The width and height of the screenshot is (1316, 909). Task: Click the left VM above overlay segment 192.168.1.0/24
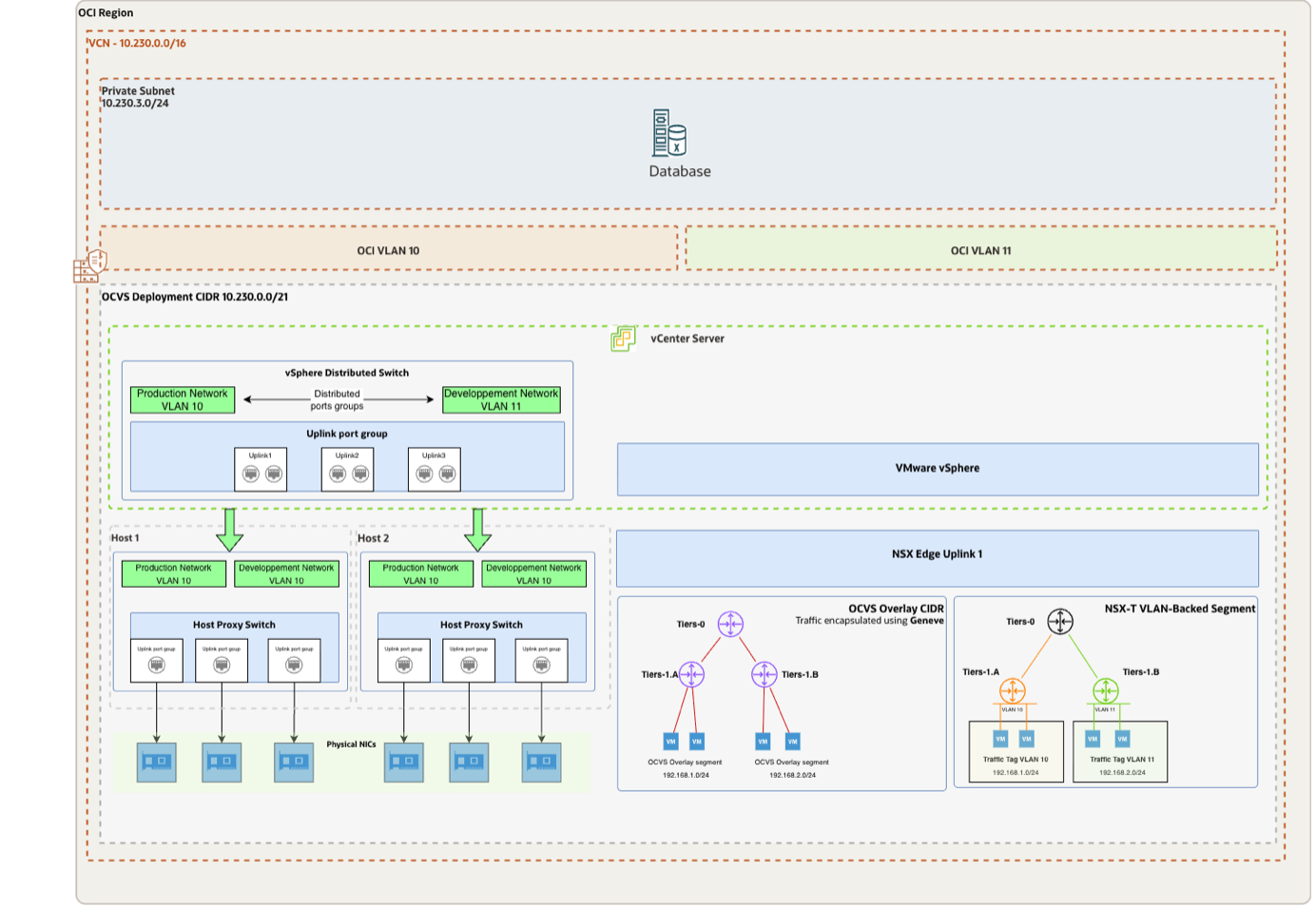(x=671, y=742)
